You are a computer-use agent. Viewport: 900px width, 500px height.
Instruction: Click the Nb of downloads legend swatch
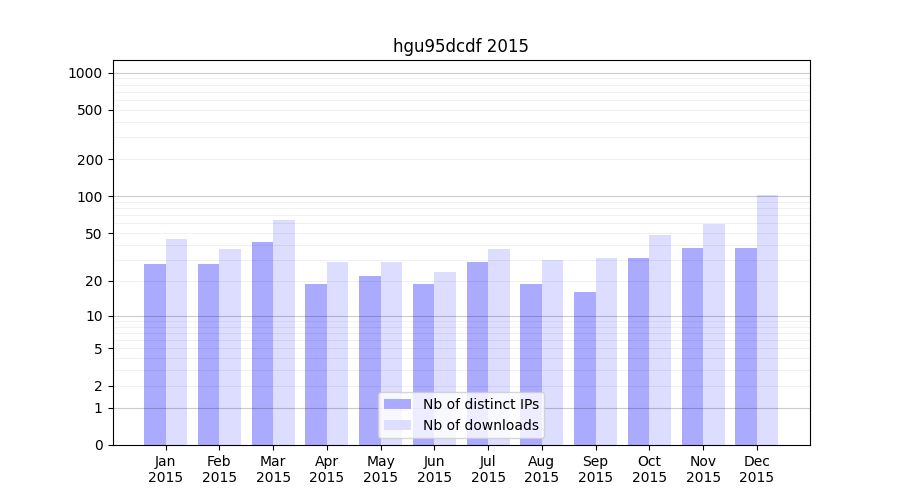[x=397, y=425]
